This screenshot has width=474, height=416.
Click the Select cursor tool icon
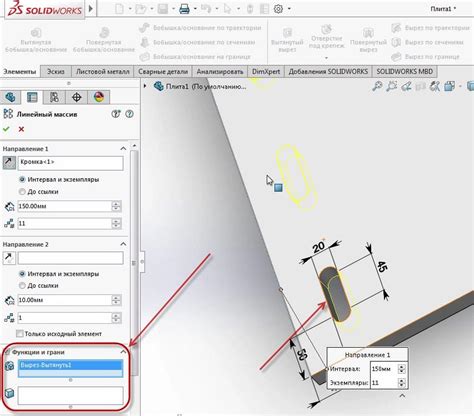tap(228, 9)
